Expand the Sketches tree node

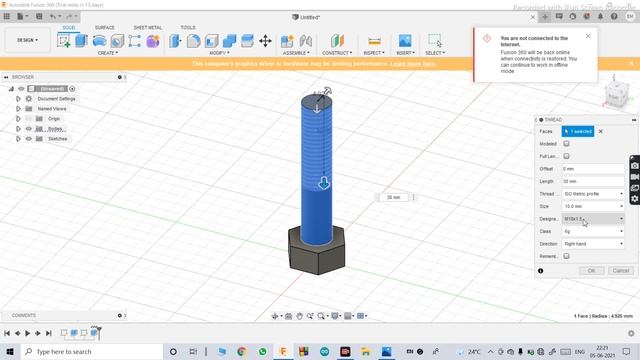[x=18, y=139]
